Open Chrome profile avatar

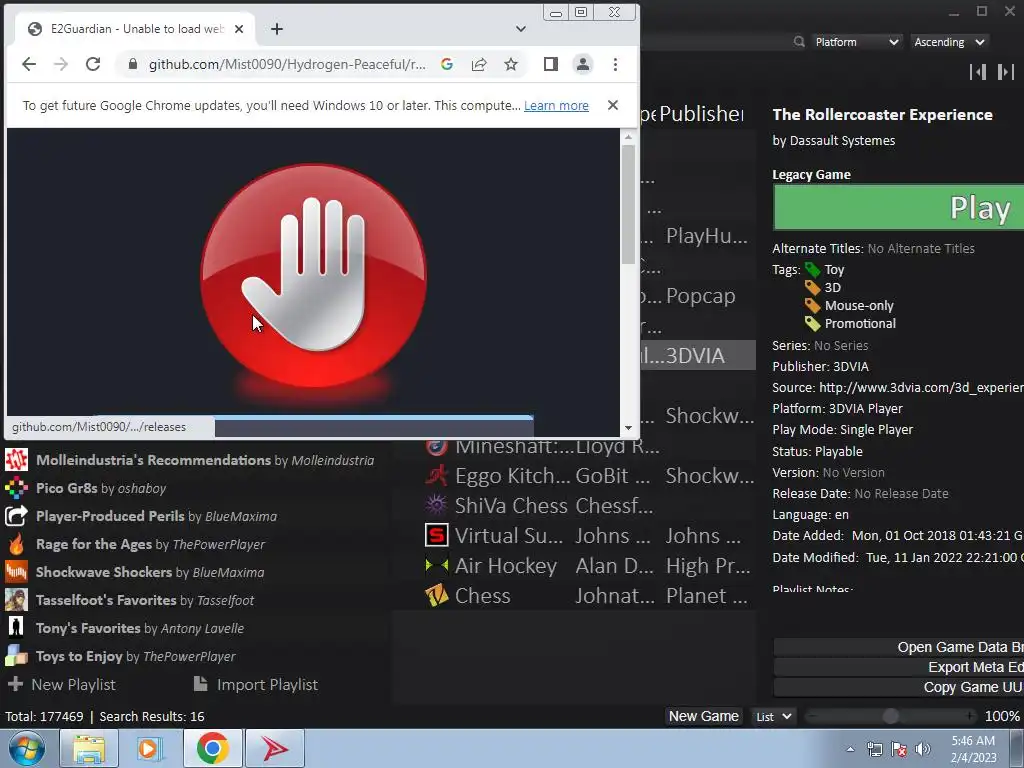tap(583, 64)
